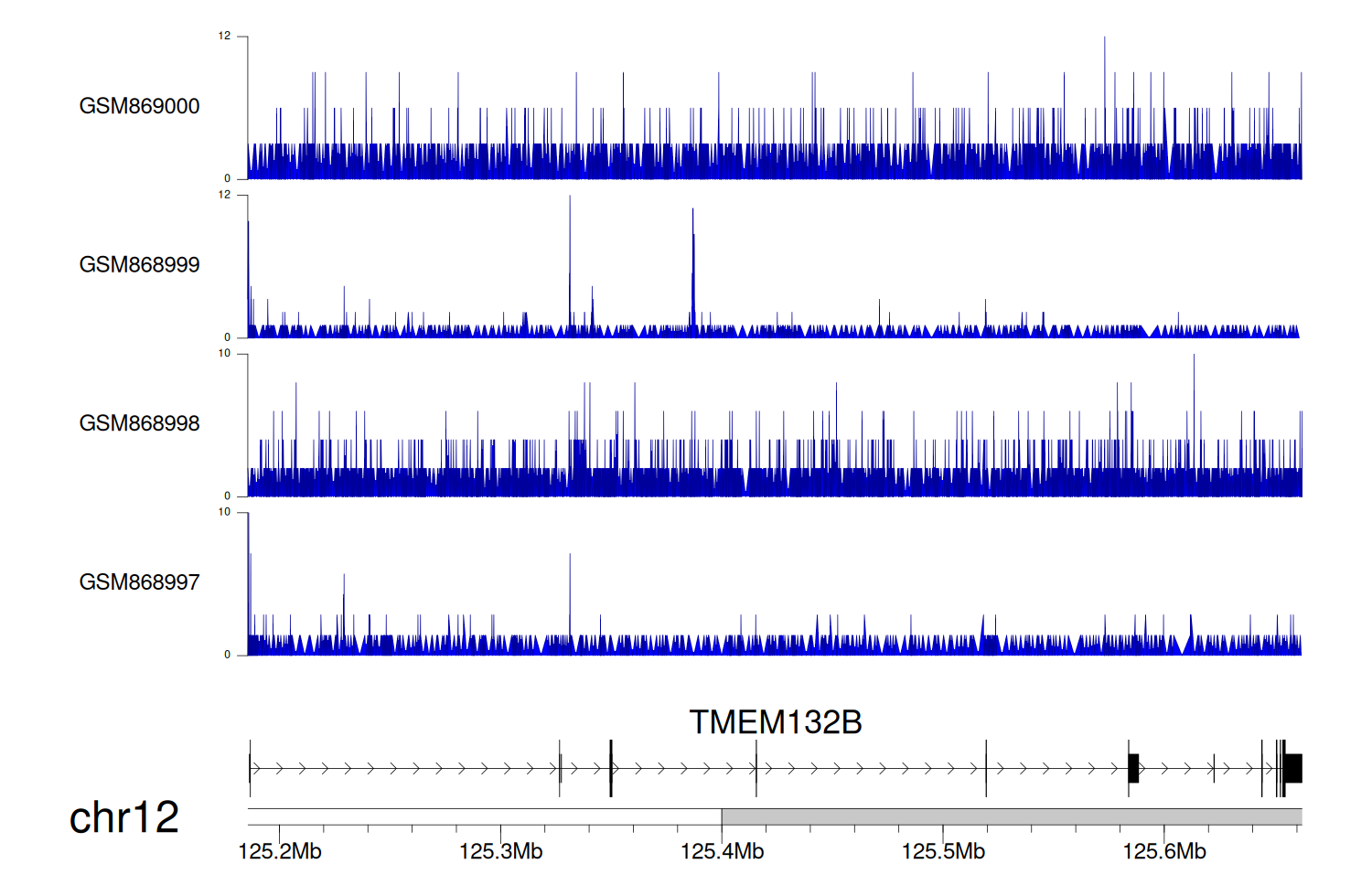
Task: Click the gray shaded chromosome band
Action: (1011, 816)
